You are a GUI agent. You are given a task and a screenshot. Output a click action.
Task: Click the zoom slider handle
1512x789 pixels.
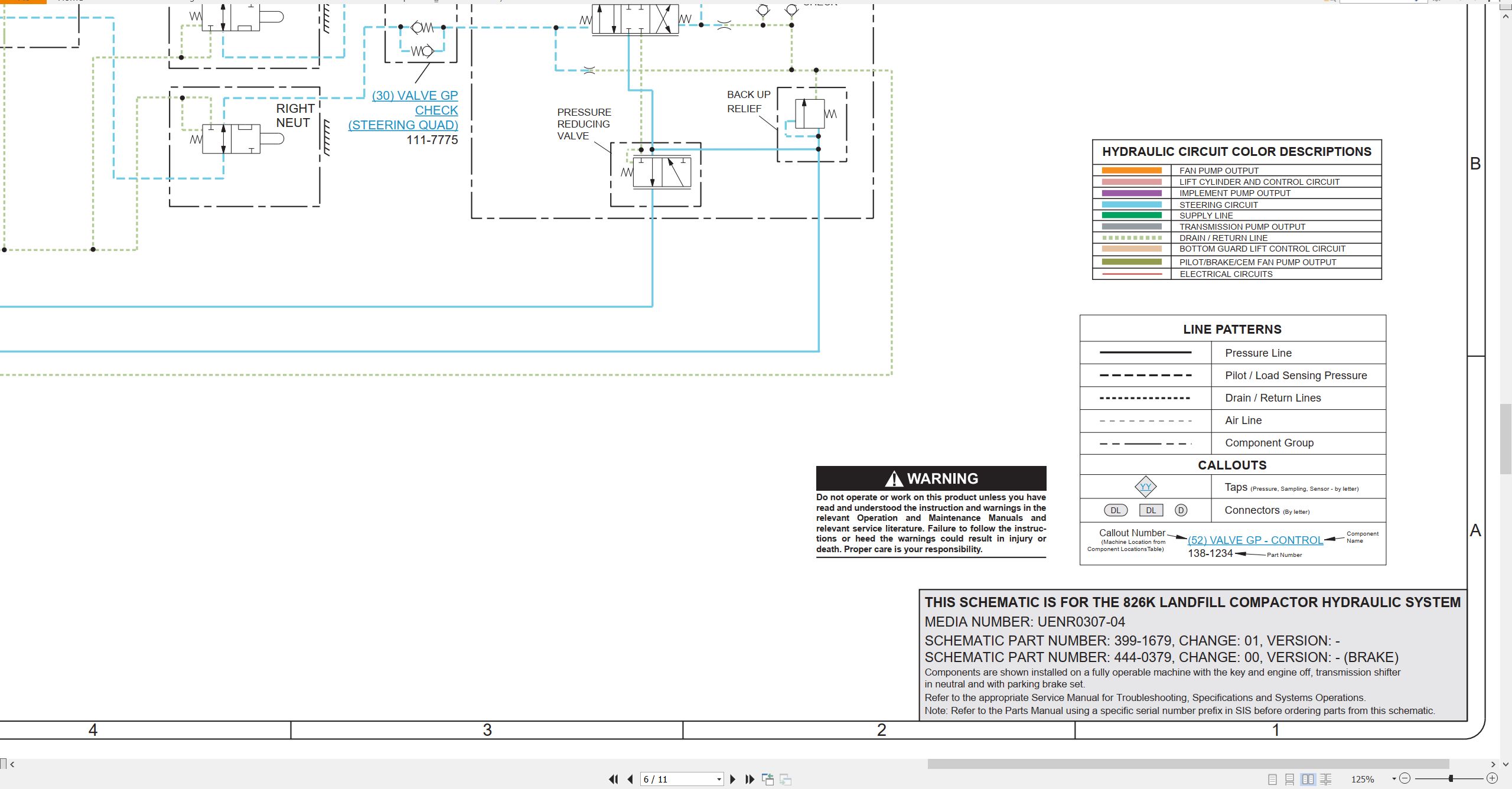(1451, 778)
